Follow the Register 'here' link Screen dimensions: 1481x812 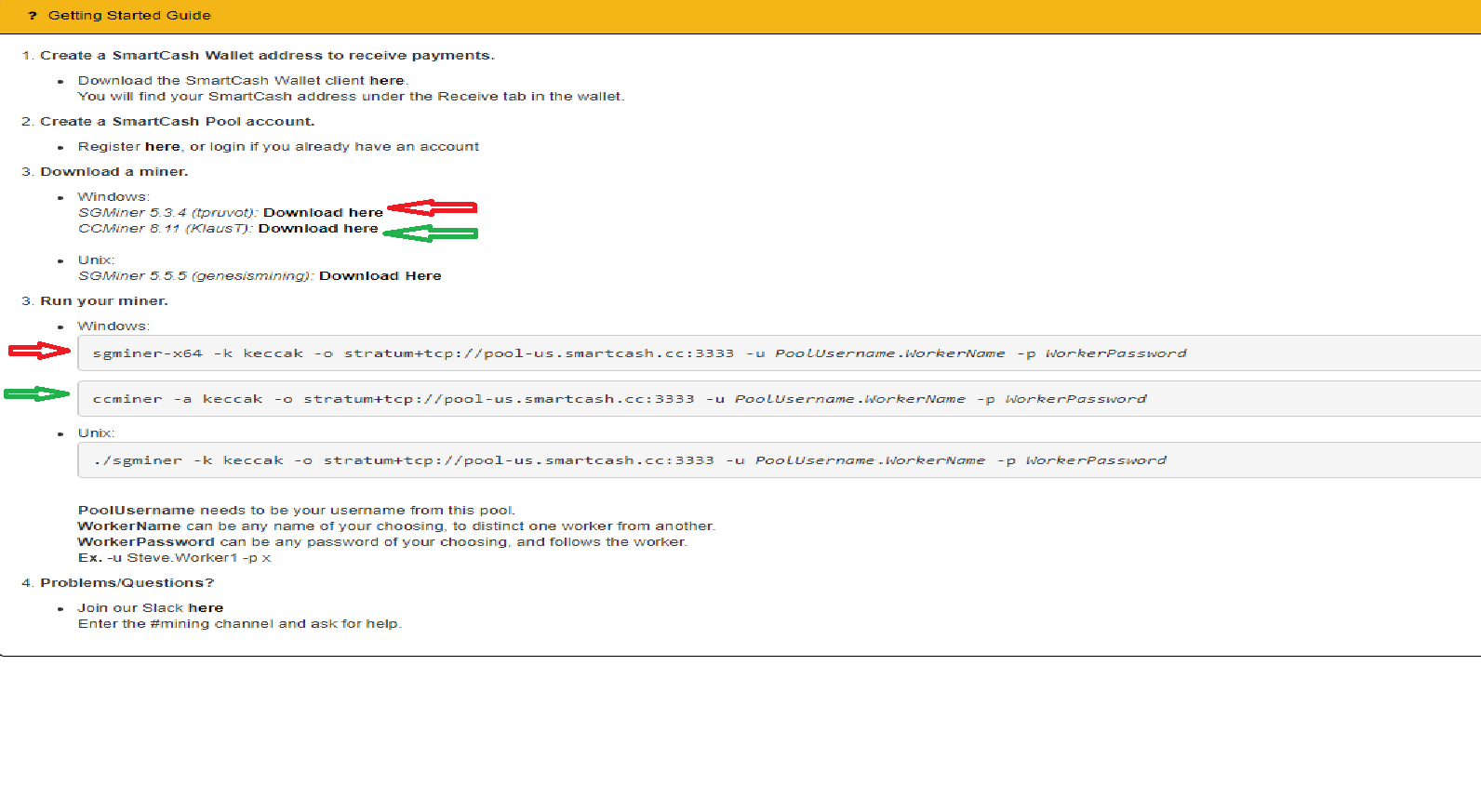pos(162,147)
